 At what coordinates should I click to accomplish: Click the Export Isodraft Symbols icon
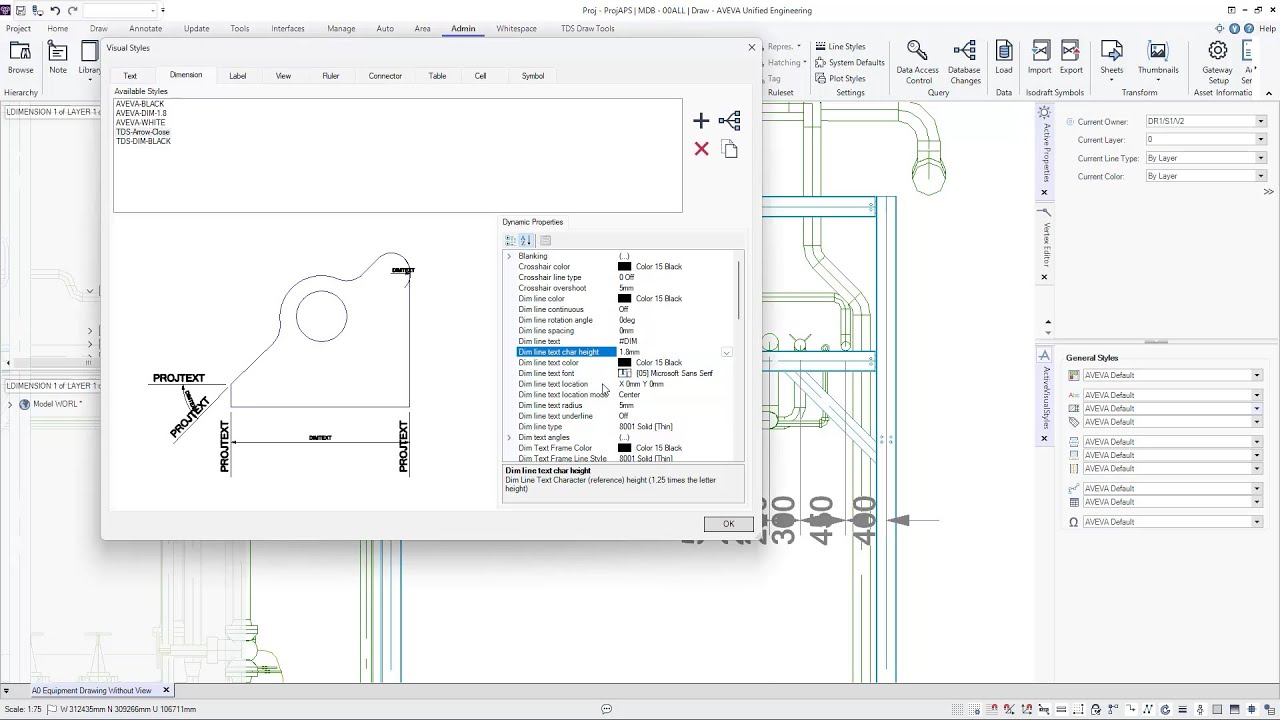pyautogui.click(x=1071, y=58)
